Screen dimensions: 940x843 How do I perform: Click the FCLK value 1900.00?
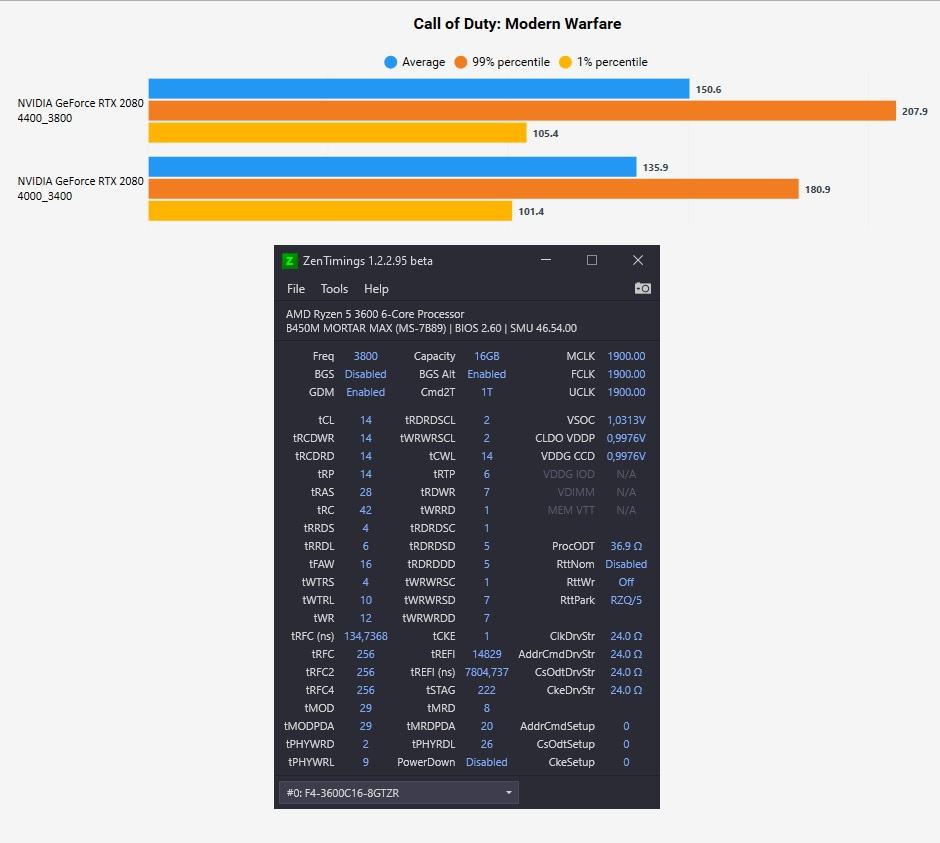[x=626, y=374]
